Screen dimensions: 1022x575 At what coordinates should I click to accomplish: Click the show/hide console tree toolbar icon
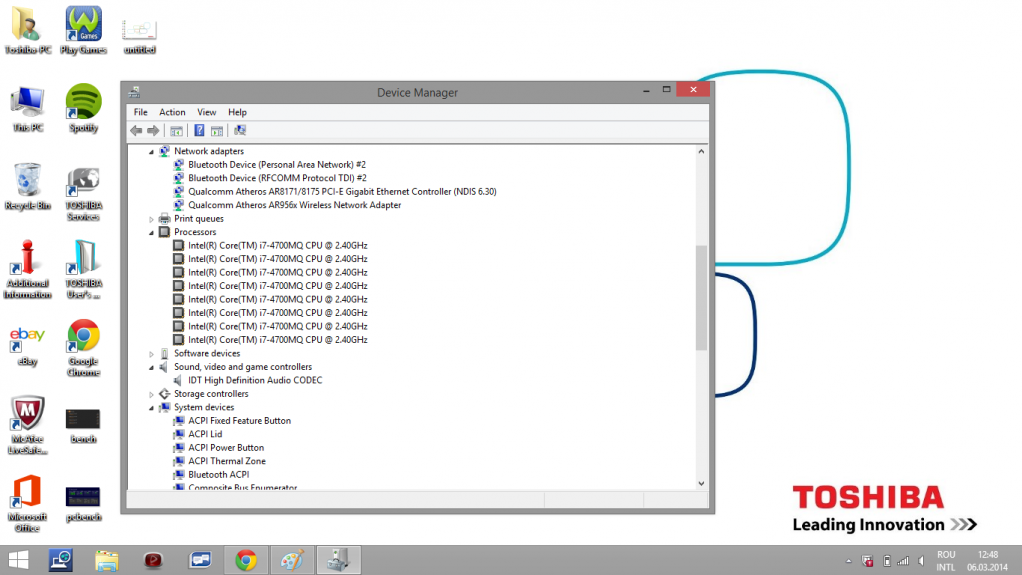point(176,130)
